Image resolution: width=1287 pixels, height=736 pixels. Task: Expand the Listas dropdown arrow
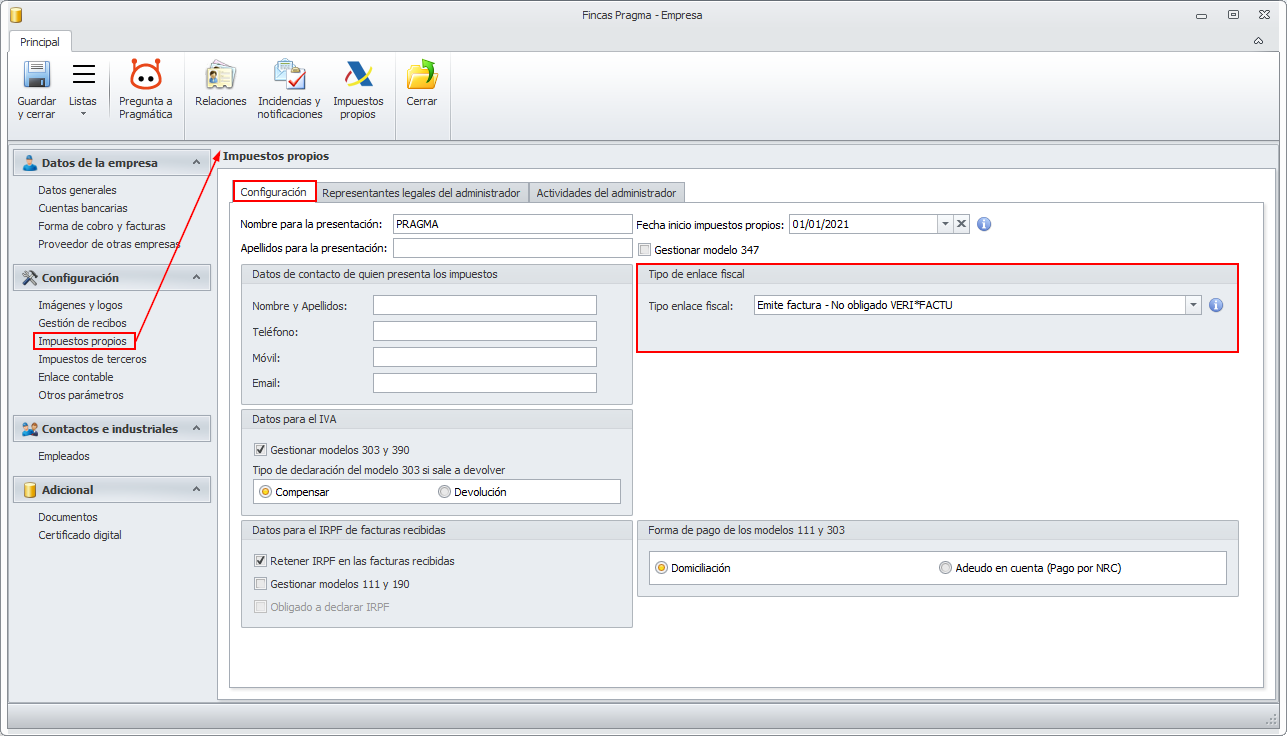83,113
